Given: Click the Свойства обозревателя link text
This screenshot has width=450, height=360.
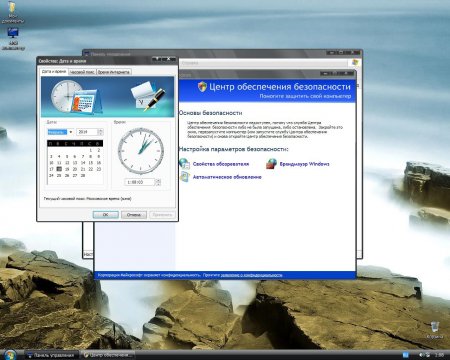Looking at the screenshot, I should pos(221,164).
